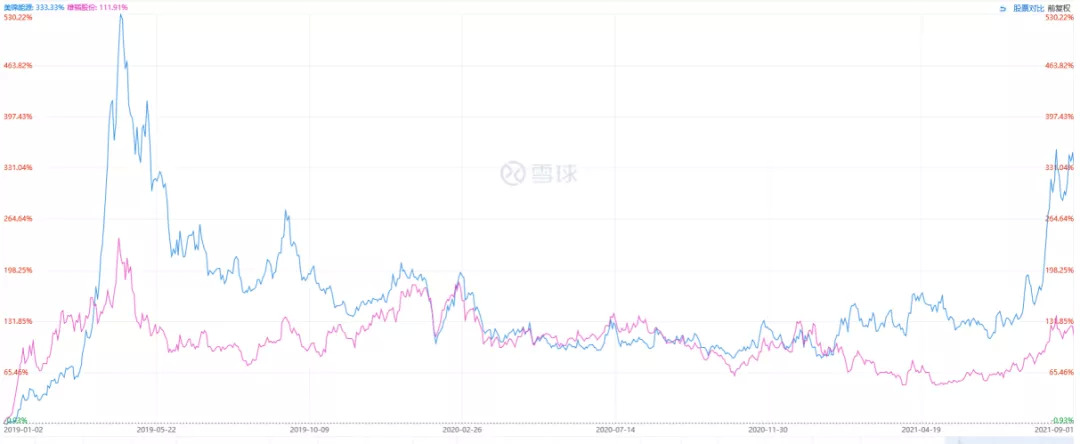
Task: Click the 2019-10-09 date axis label
Action: [x=309, y=430]
